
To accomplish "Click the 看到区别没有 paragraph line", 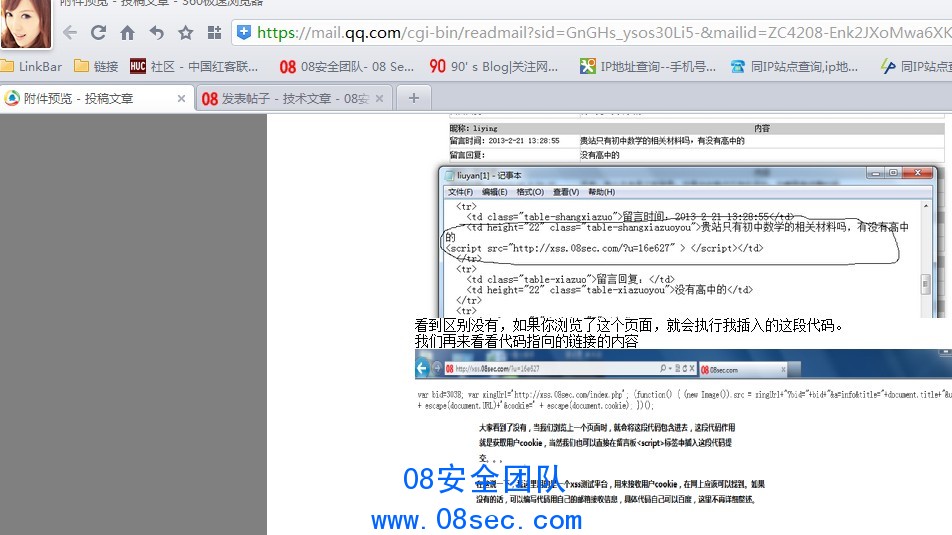I will (x=629, y=325).
